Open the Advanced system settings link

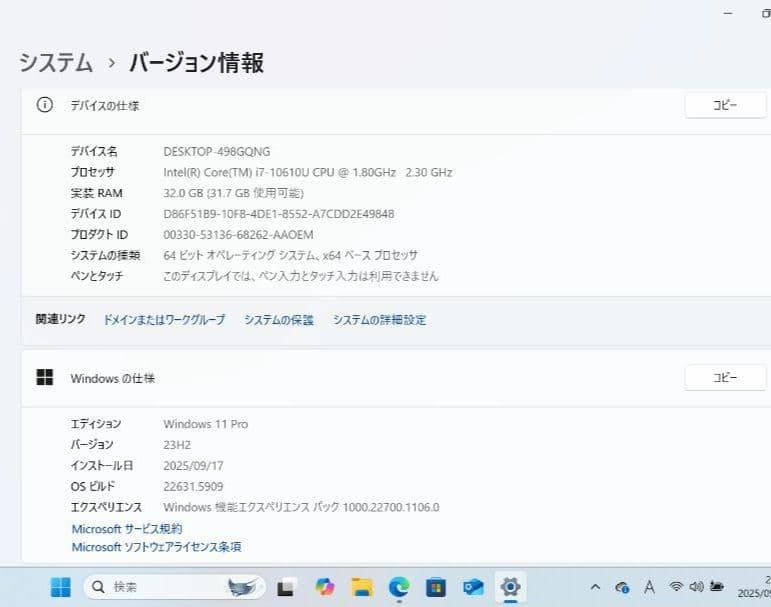coord(379,320)
